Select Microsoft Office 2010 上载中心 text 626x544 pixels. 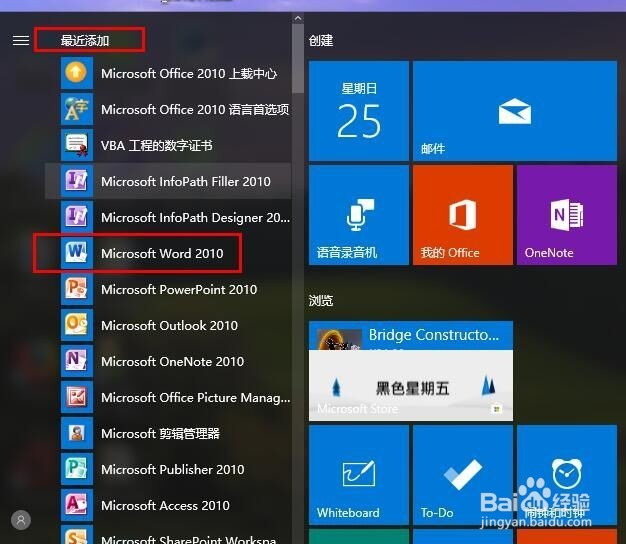(x=189, y=73)
